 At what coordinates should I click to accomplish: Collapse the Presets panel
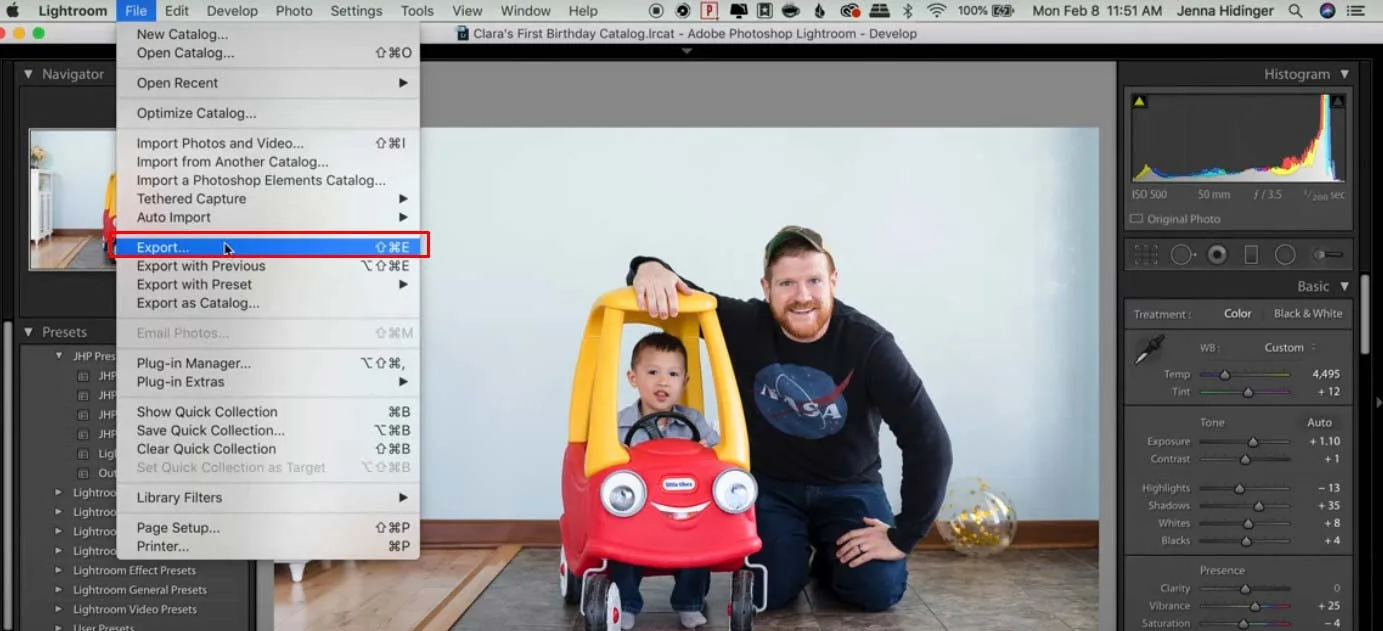coord(28,332)
